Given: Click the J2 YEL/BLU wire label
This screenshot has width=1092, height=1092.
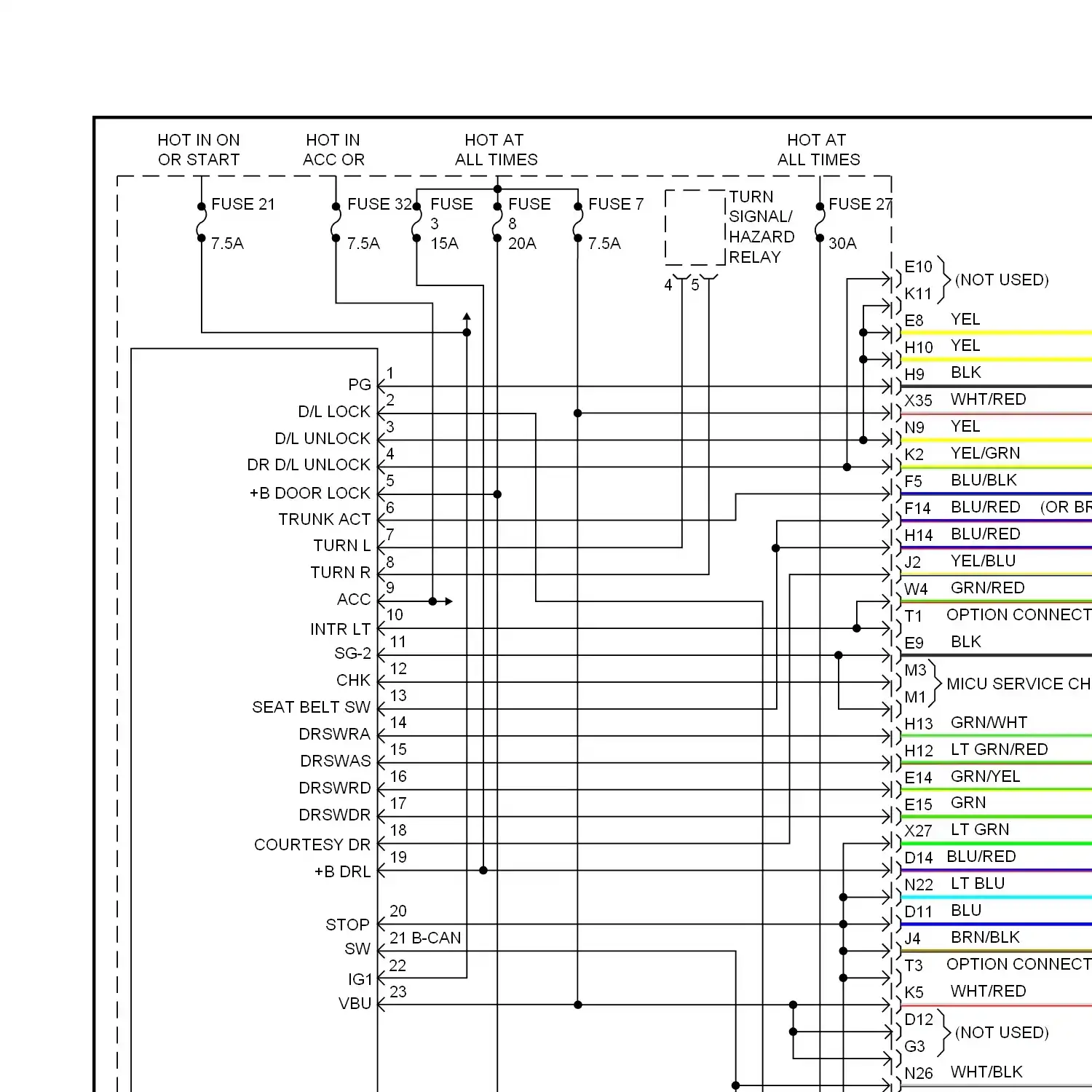Looking at the screenshot, I should coord(960,562).
